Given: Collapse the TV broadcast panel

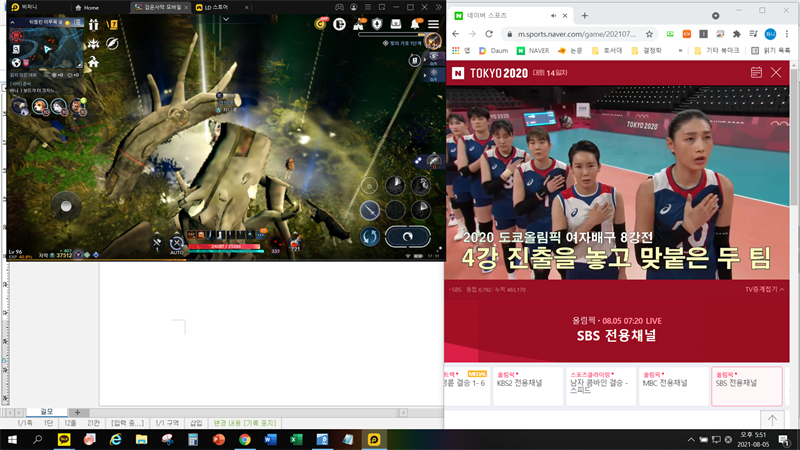Looking at the screenshot, I should point(764,289).
